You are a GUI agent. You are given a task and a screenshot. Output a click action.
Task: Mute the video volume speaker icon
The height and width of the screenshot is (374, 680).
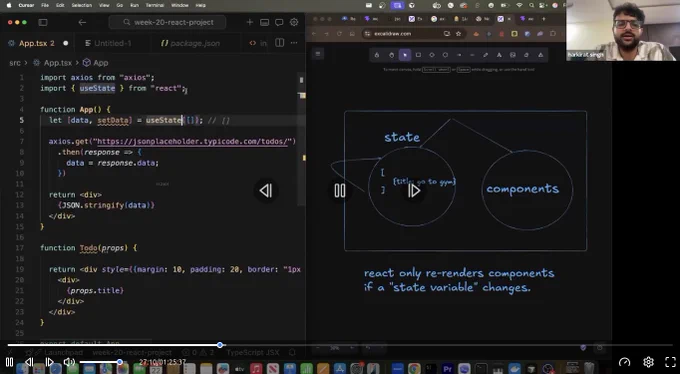click(69, 362)
